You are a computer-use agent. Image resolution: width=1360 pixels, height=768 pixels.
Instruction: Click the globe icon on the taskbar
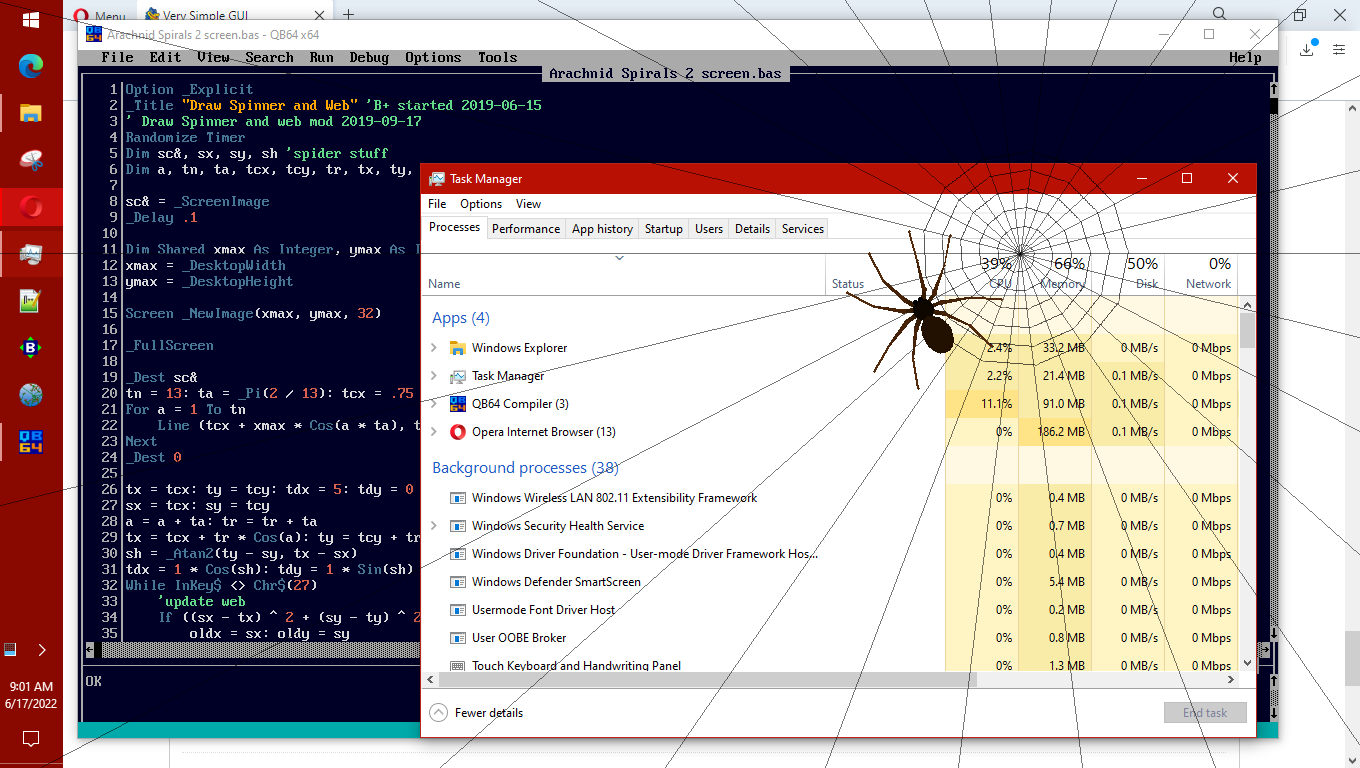coord(31,395)
